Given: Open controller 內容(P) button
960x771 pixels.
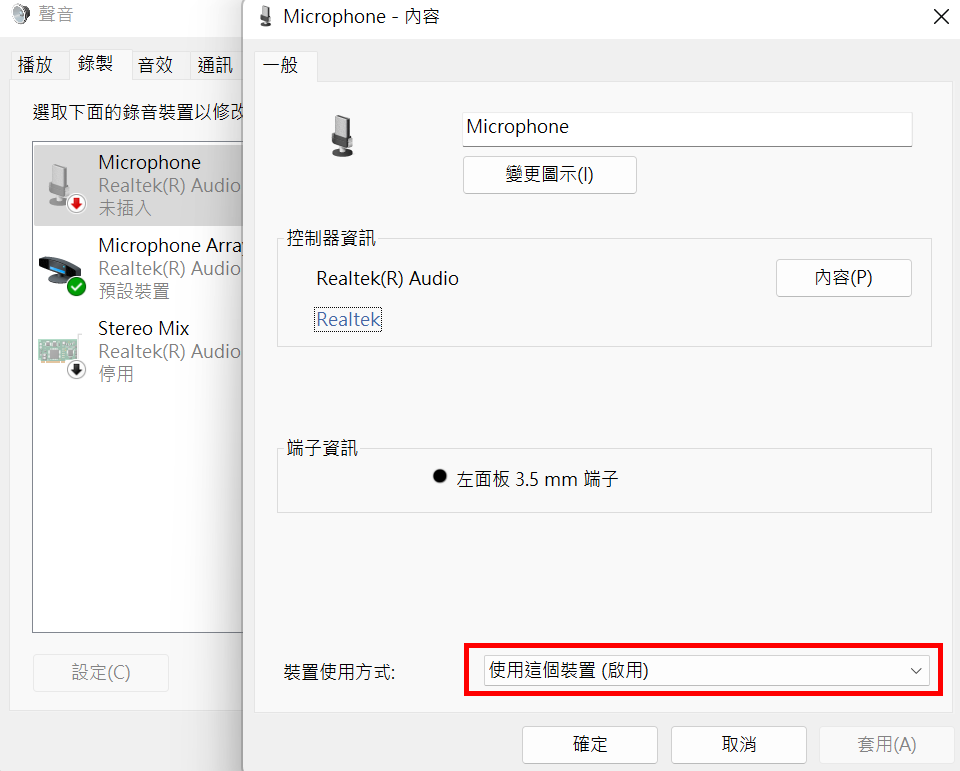Looking at the screenshot, I should click(844, 277).
